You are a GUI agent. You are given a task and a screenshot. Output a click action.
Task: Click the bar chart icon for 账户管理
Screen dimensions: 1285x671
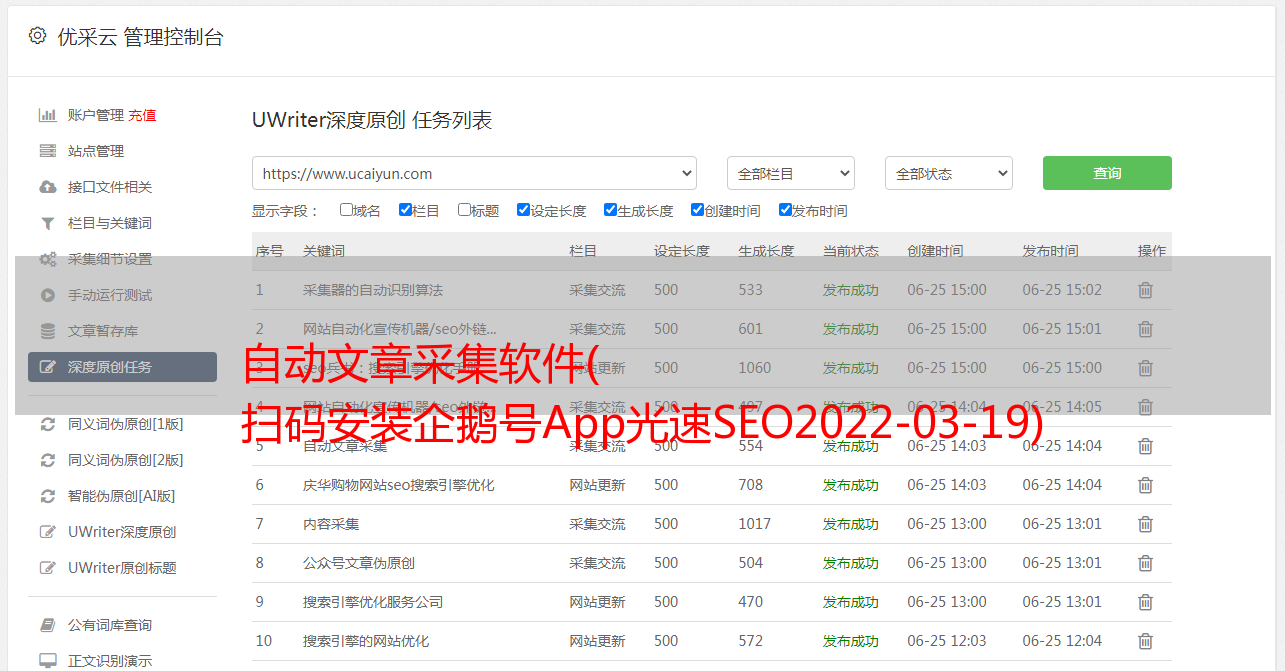pyautogui.click(x=47, y=115)
